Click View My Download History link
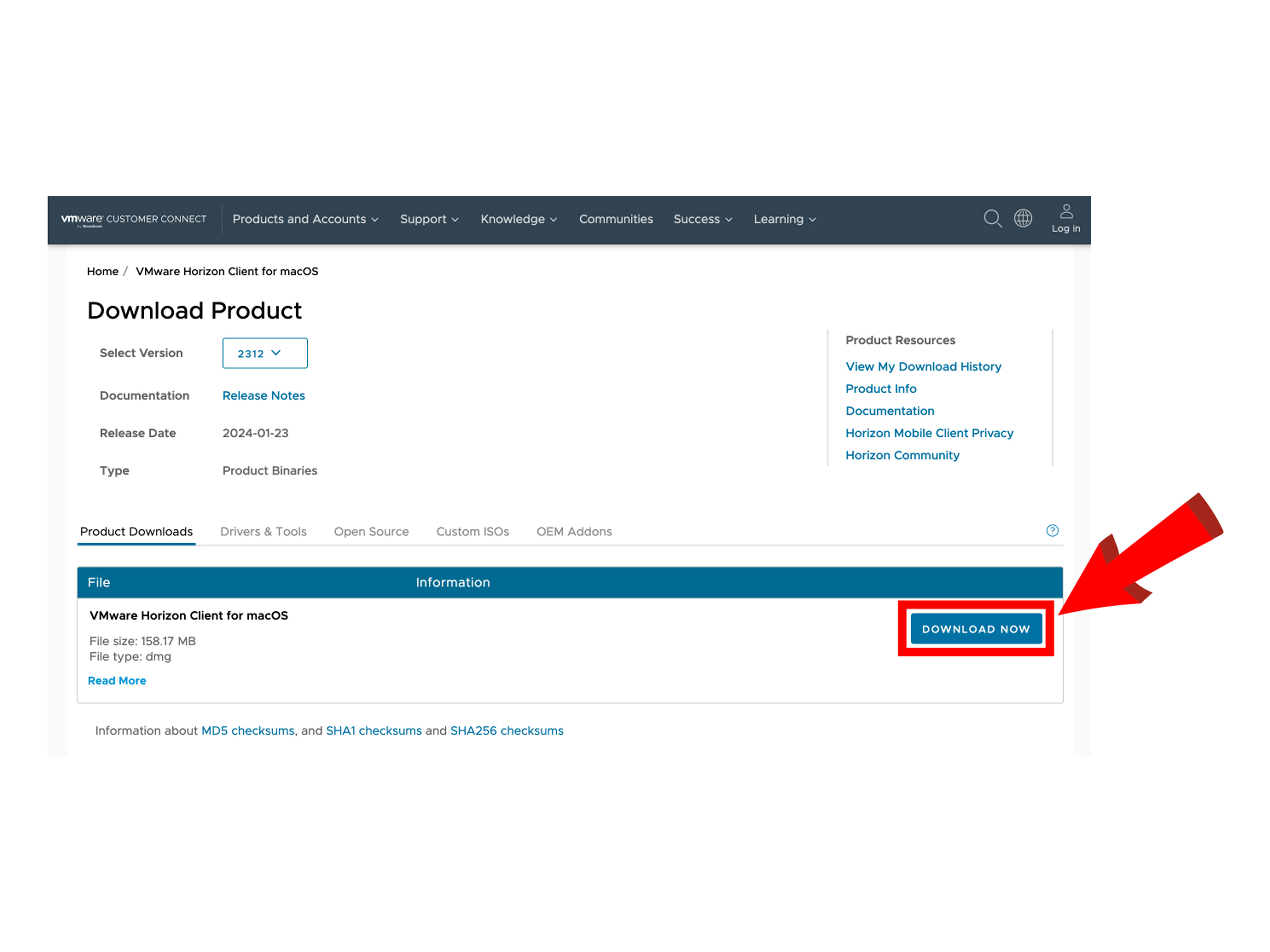Viewport: 1270px width, 952px height. (923, 366)
